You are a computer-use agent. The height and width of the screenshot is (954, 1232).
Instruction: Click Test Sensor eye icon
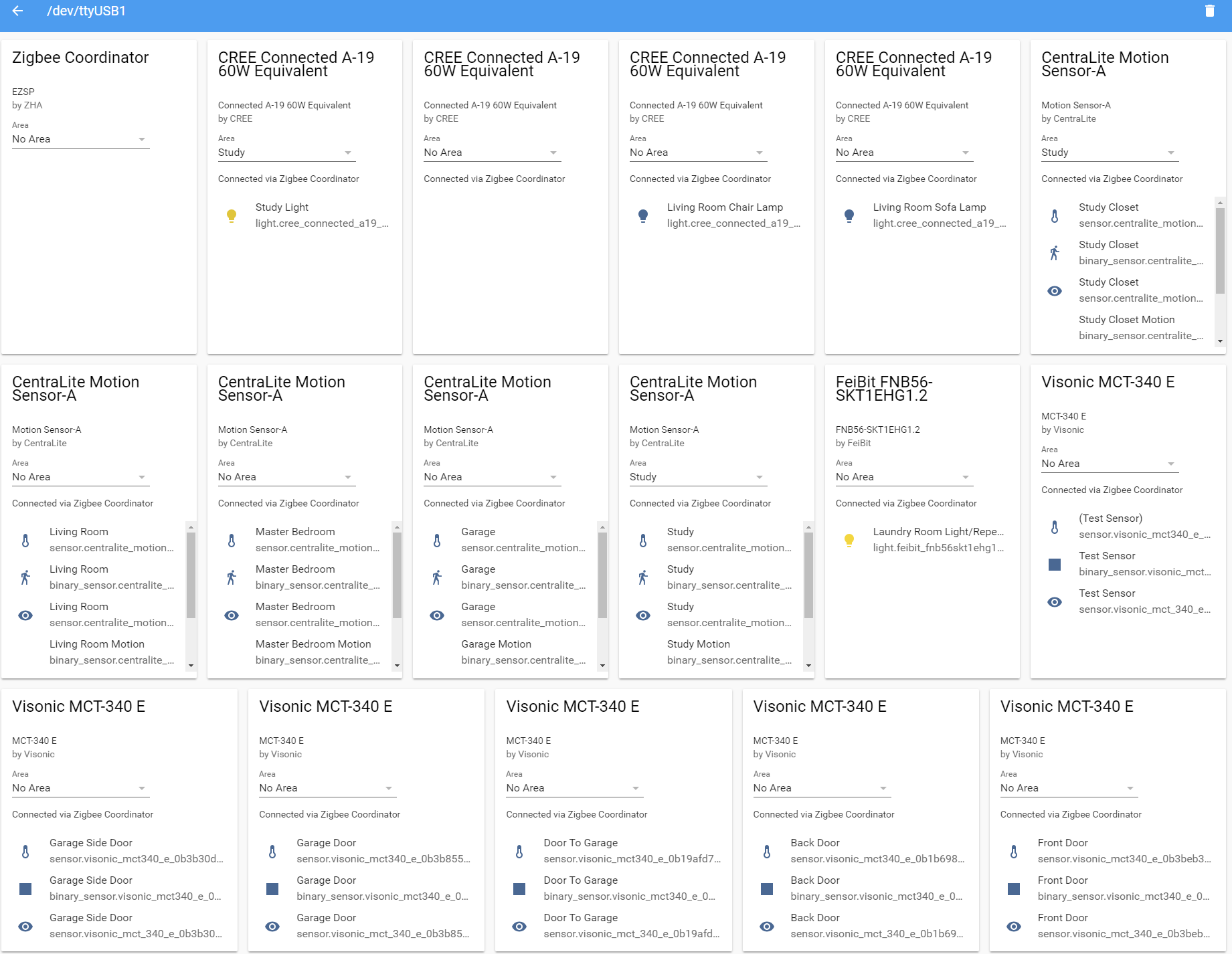click(x=1055, y=601)
